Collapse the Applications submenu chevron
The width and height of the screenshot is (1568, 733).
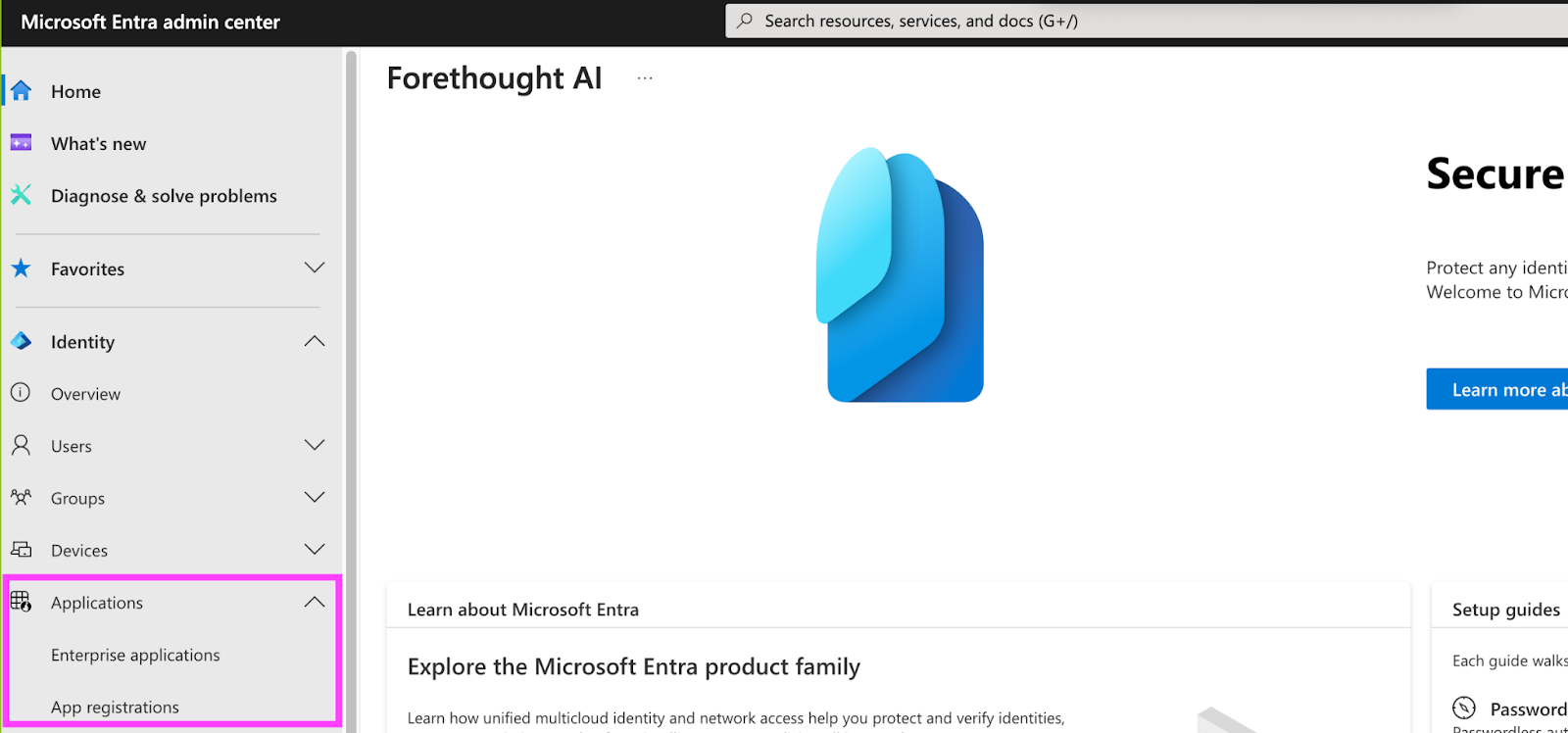click(x=315, y=602)
